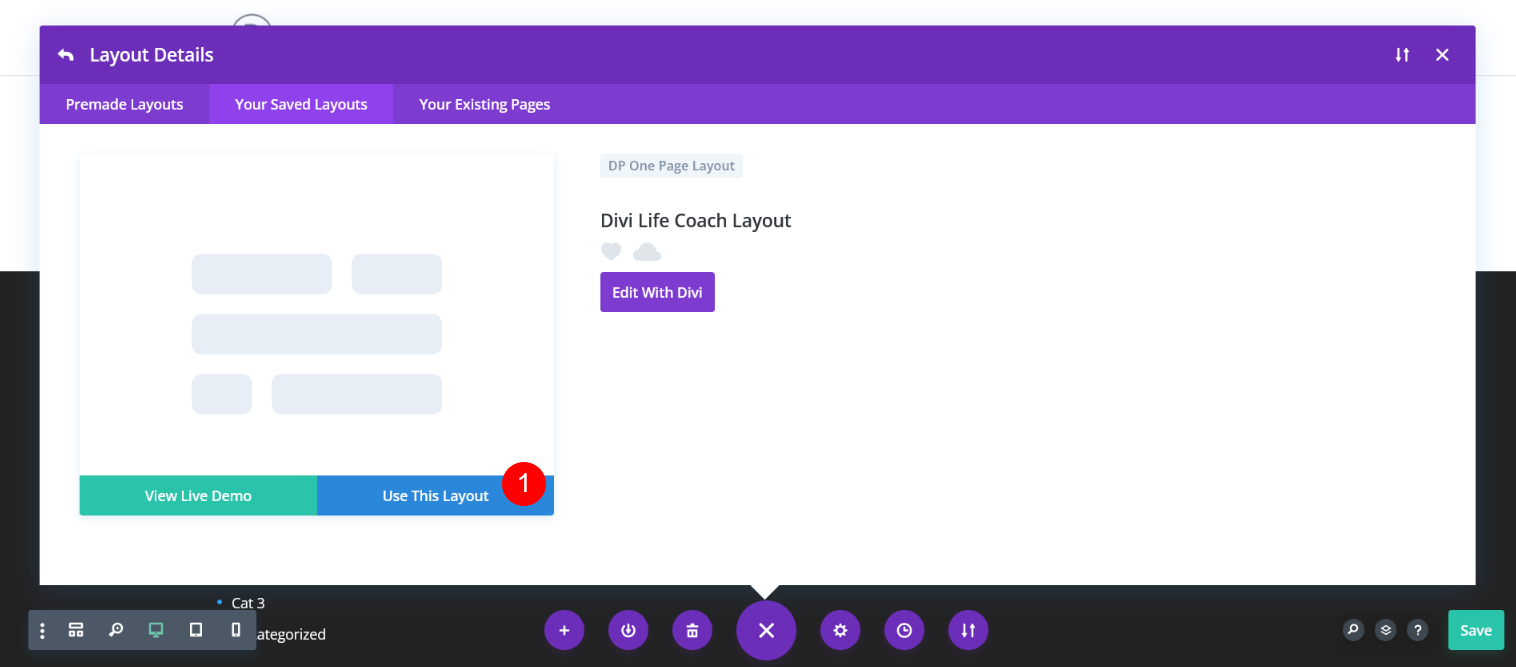
Task: Click the large purple X to collapse toolbar
Action: click(766, 630)
